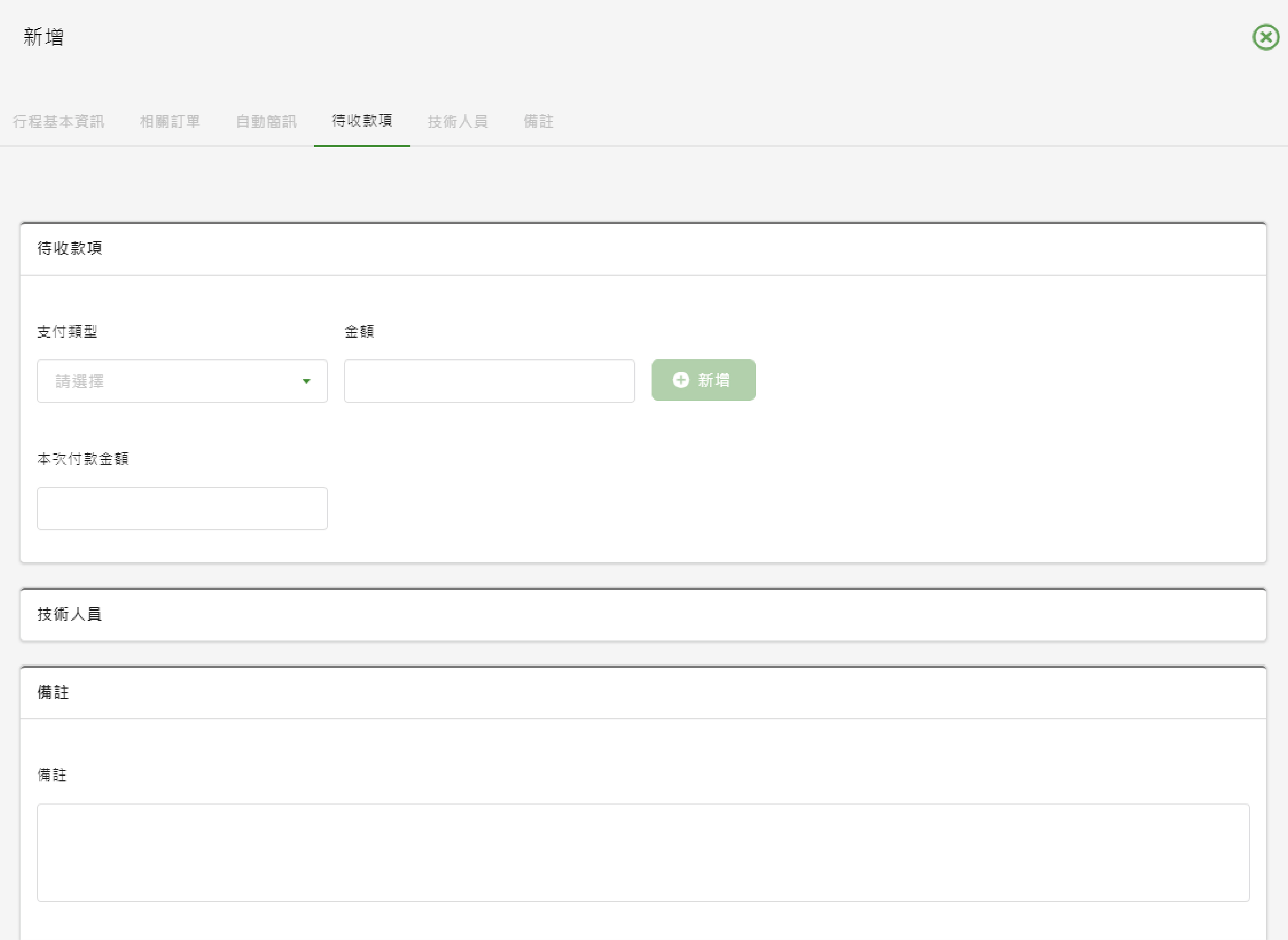Screen dimensions: 1288x940
Task: Expand the 技術人員 panel header
Action: pos(69,614)
